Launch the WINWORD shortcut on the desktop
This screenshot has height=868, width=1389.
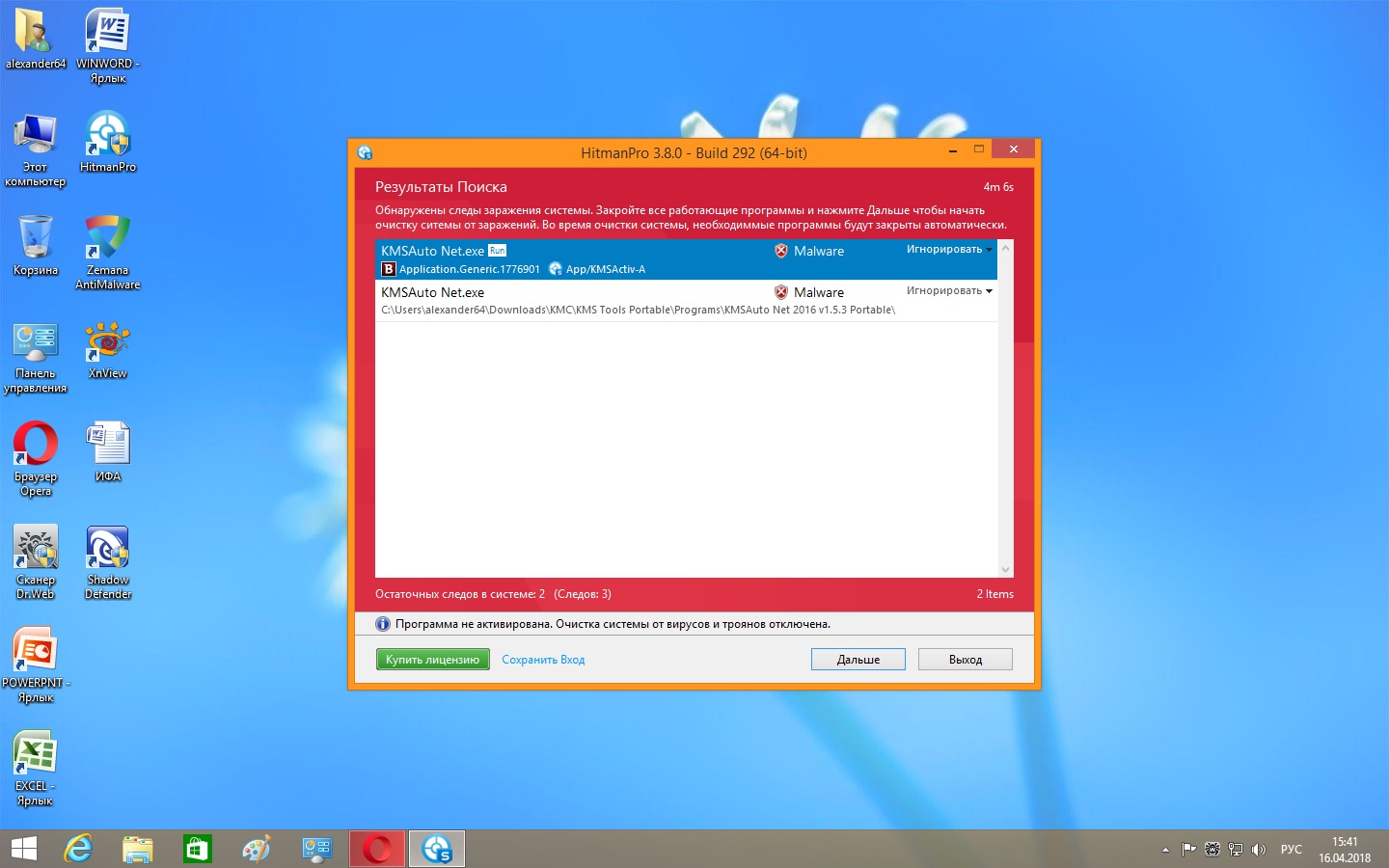(108, 45)
